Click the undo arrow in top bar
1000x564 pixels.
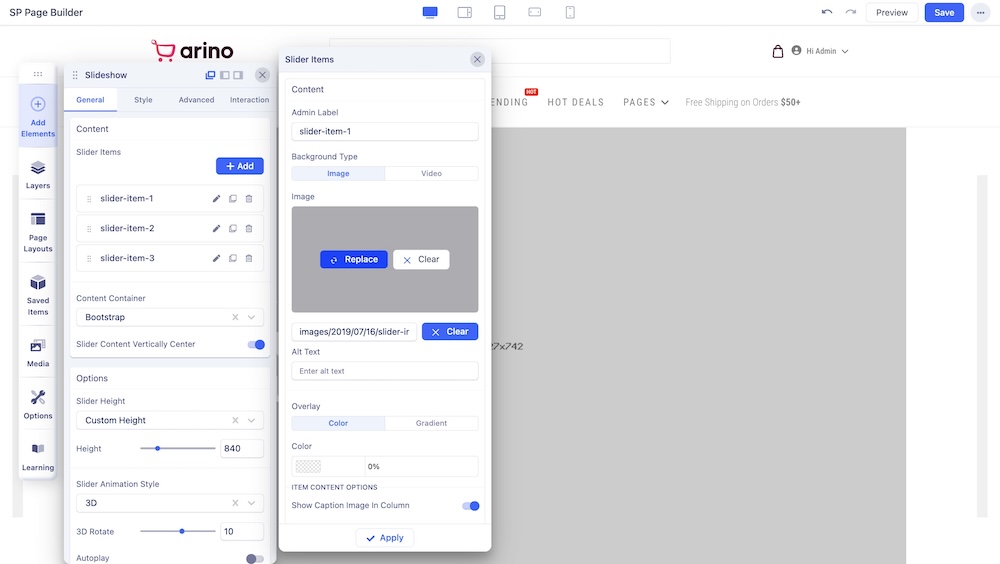tap(826, 12)
